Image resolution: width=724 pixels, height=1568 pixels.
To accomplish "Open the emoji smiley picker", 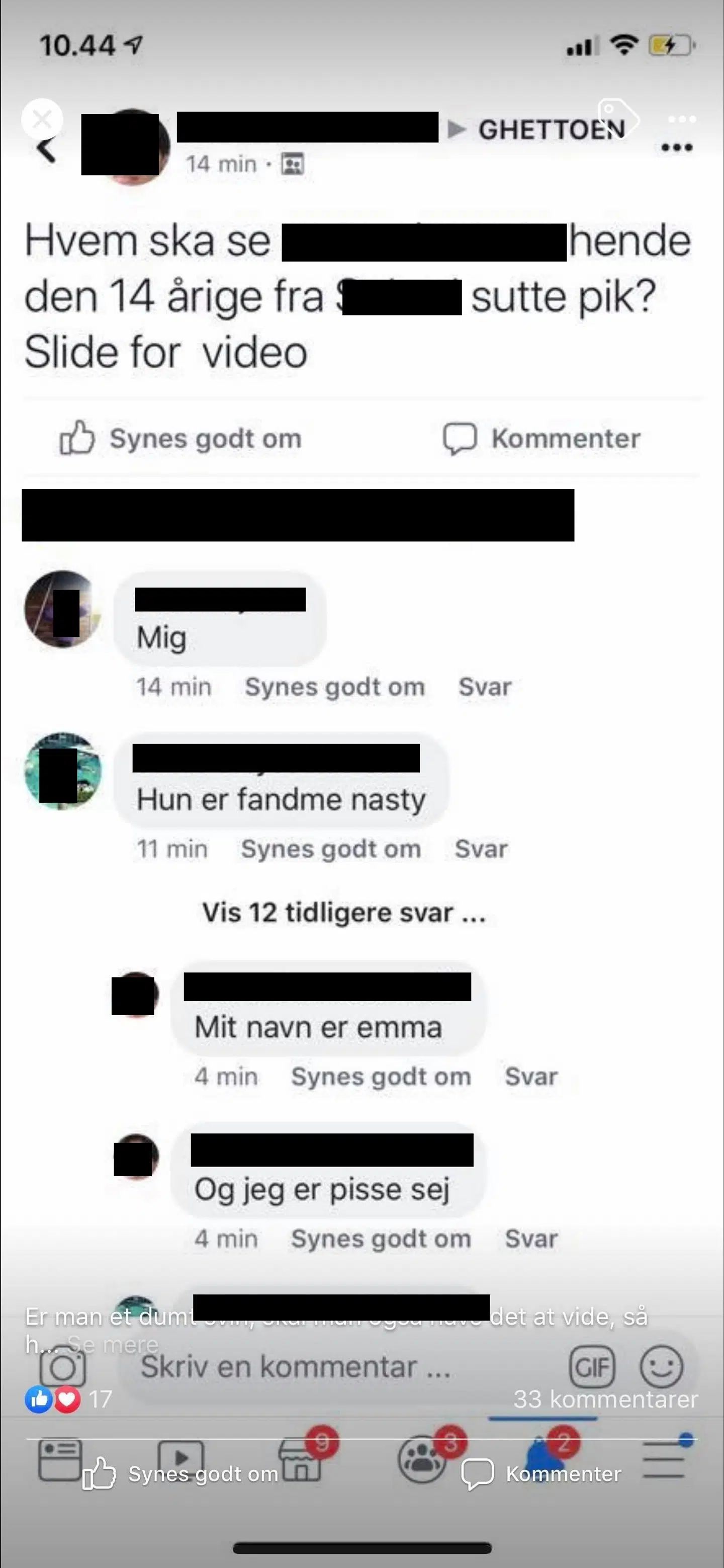I will [x=661, y=1367].
